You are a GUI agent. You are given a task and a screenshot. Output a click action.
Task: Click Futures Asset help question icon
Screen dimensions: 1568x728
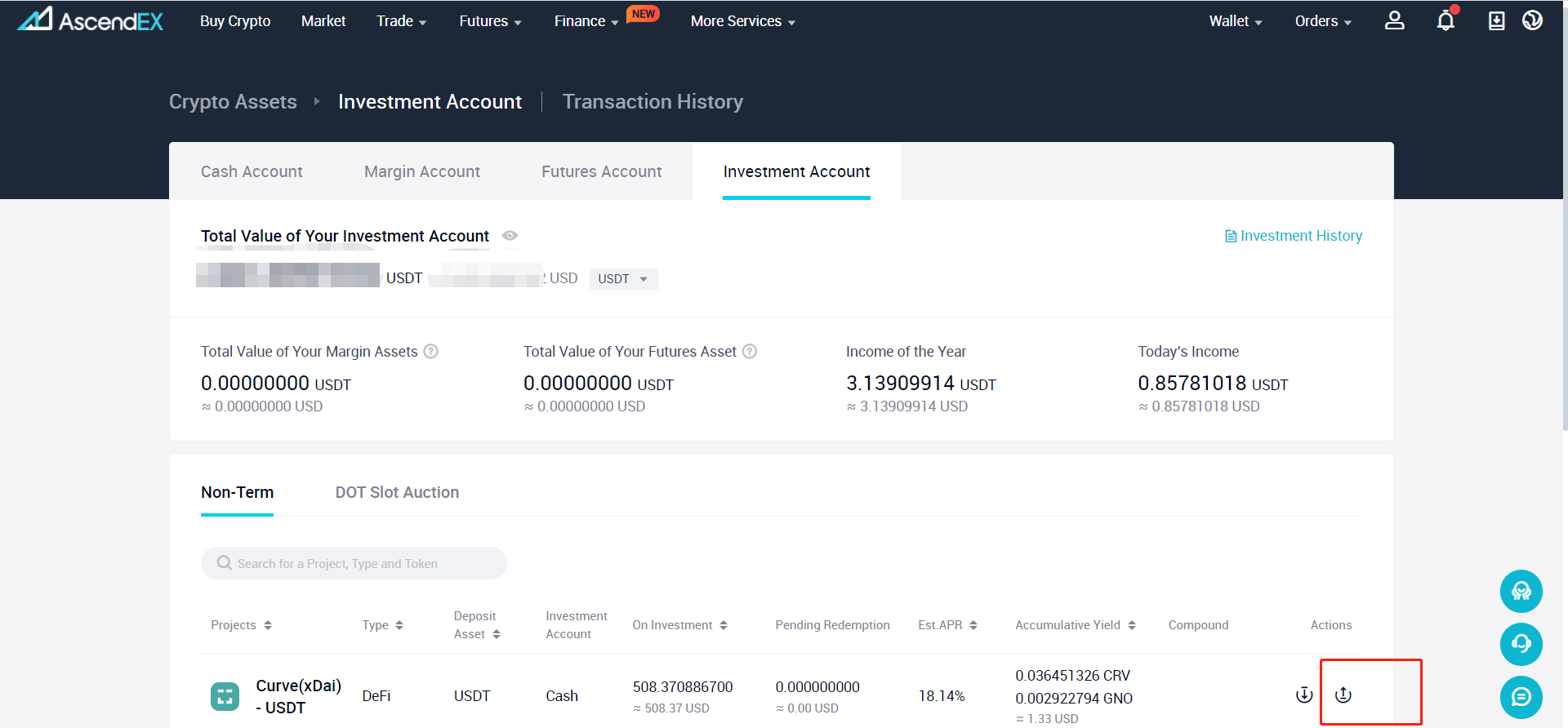coord(750,352)
